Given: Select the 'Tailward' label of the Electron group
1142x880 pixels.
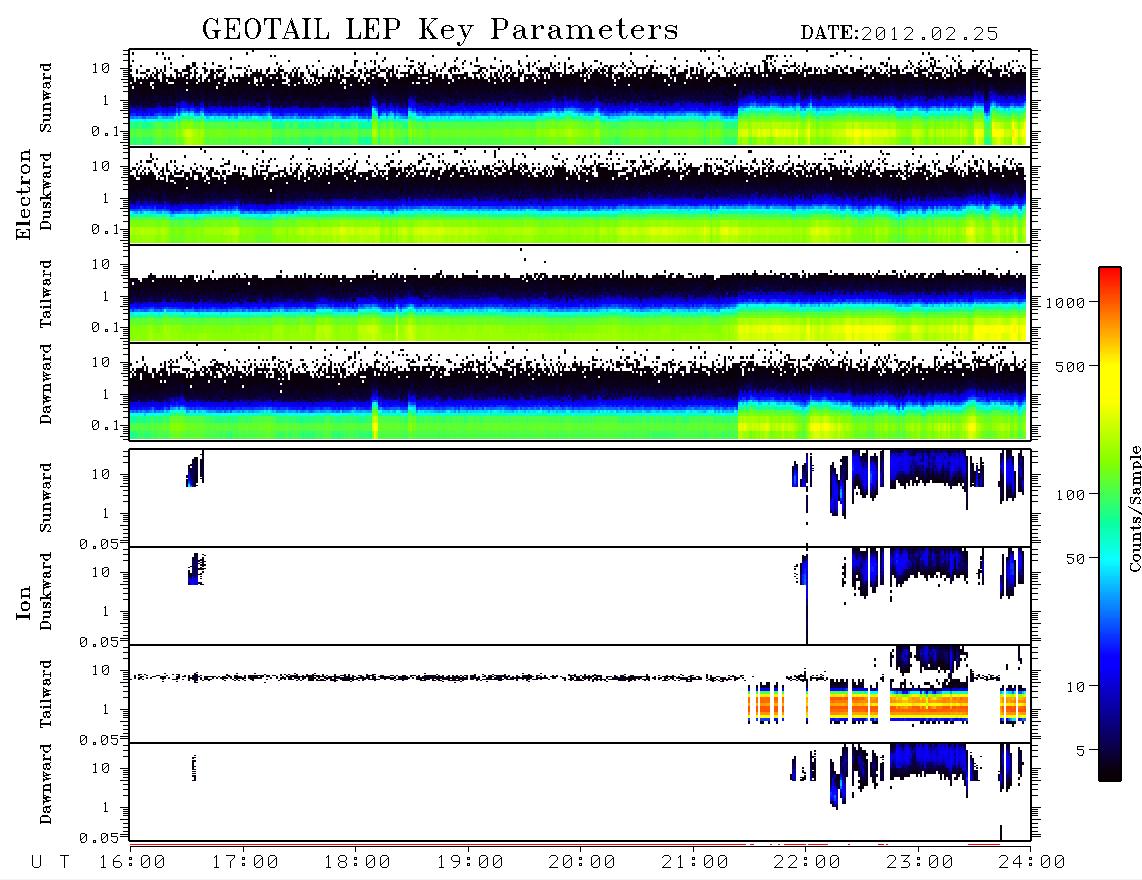Looking at the screenshot, I should 46,294.
